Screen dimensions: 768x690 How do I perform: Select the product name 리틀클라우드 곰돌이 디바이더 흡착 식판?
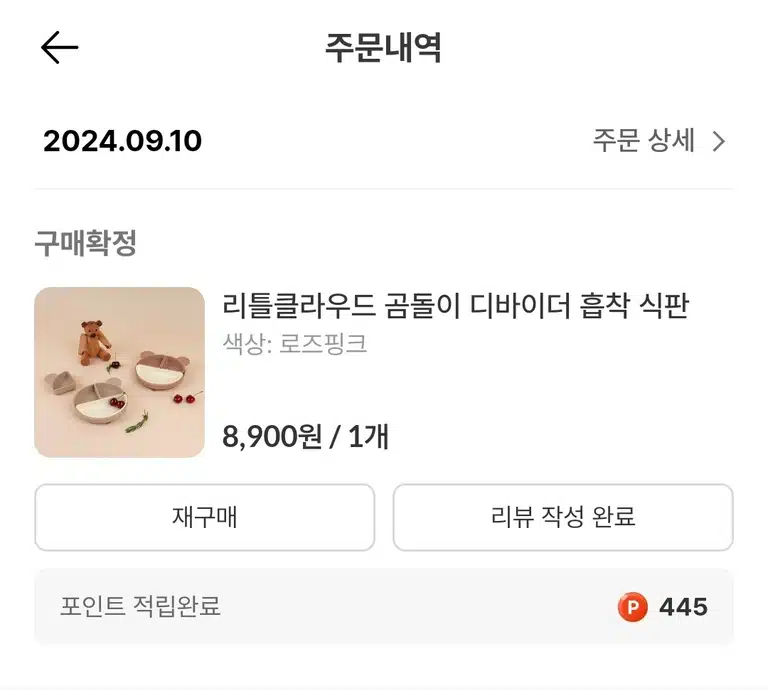coord(456,306)
